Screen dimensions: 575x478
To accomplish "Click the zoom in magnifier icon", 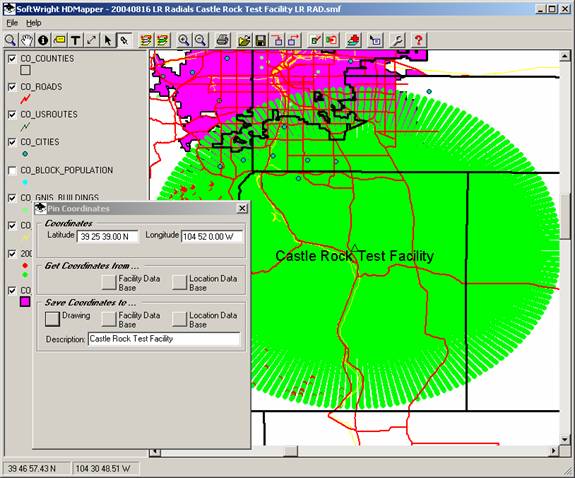I will click(x=183, y=40).
